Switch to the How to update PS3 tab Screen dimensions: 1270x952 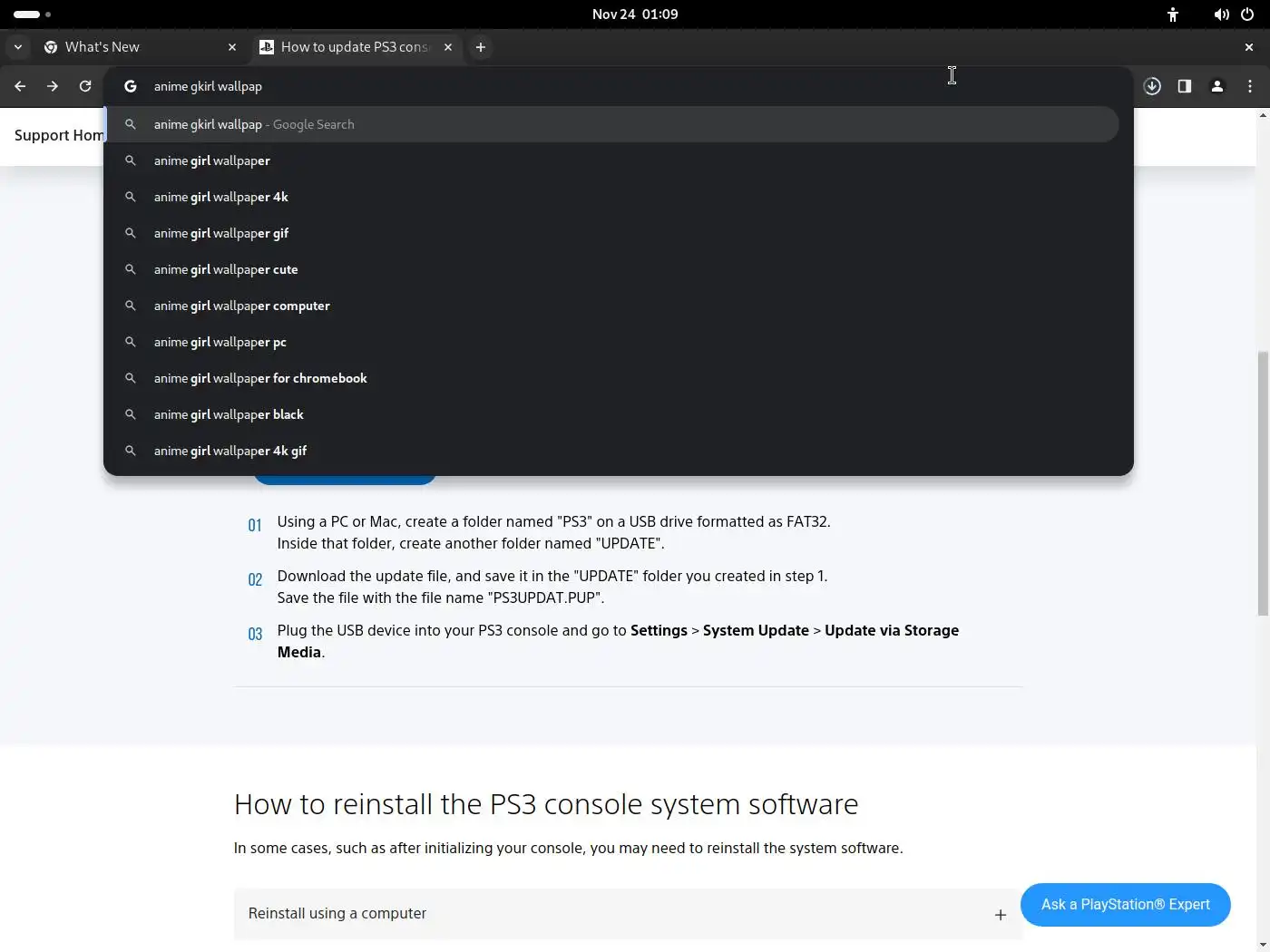[x=356, y=47]
